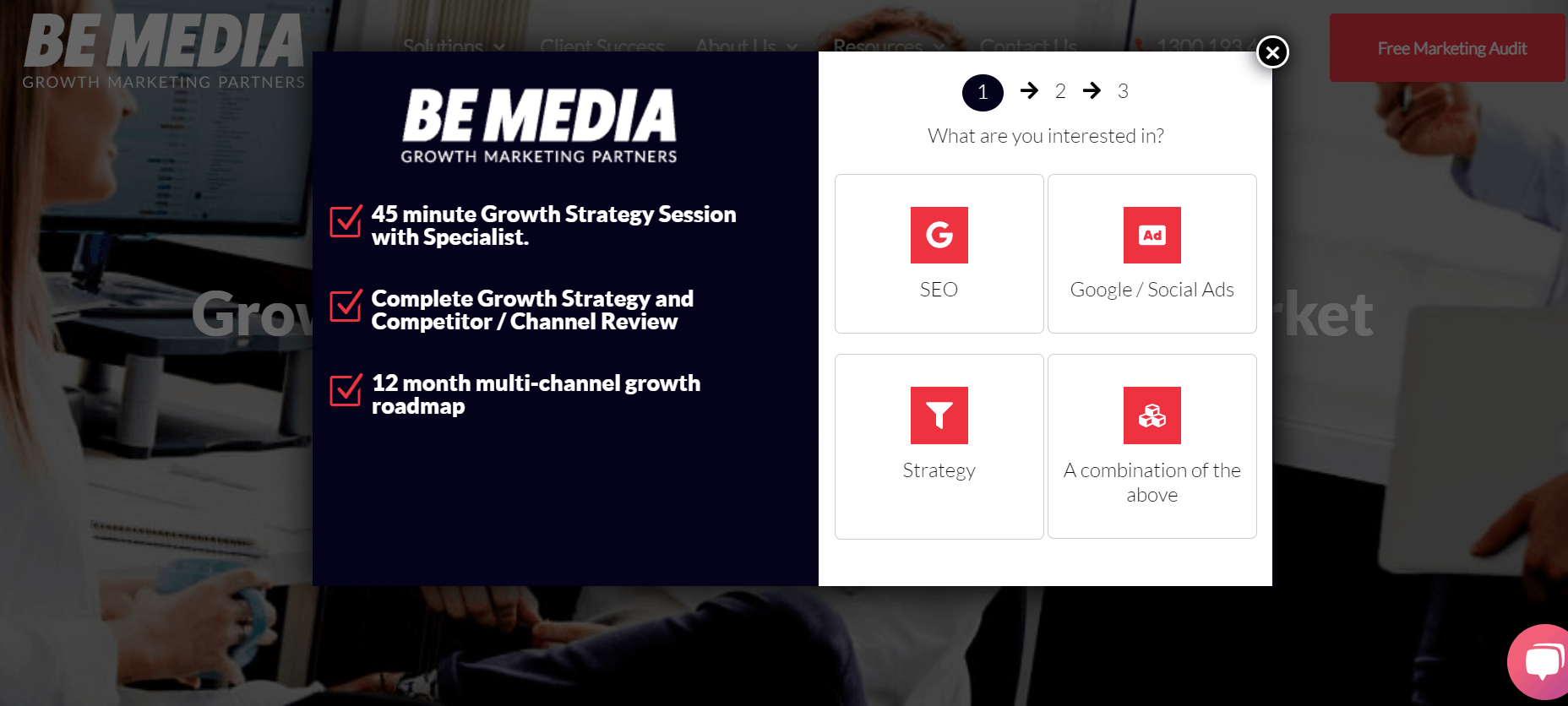Click the 'What are you interested in?' heading
1568x706 pixels.
1046,136
